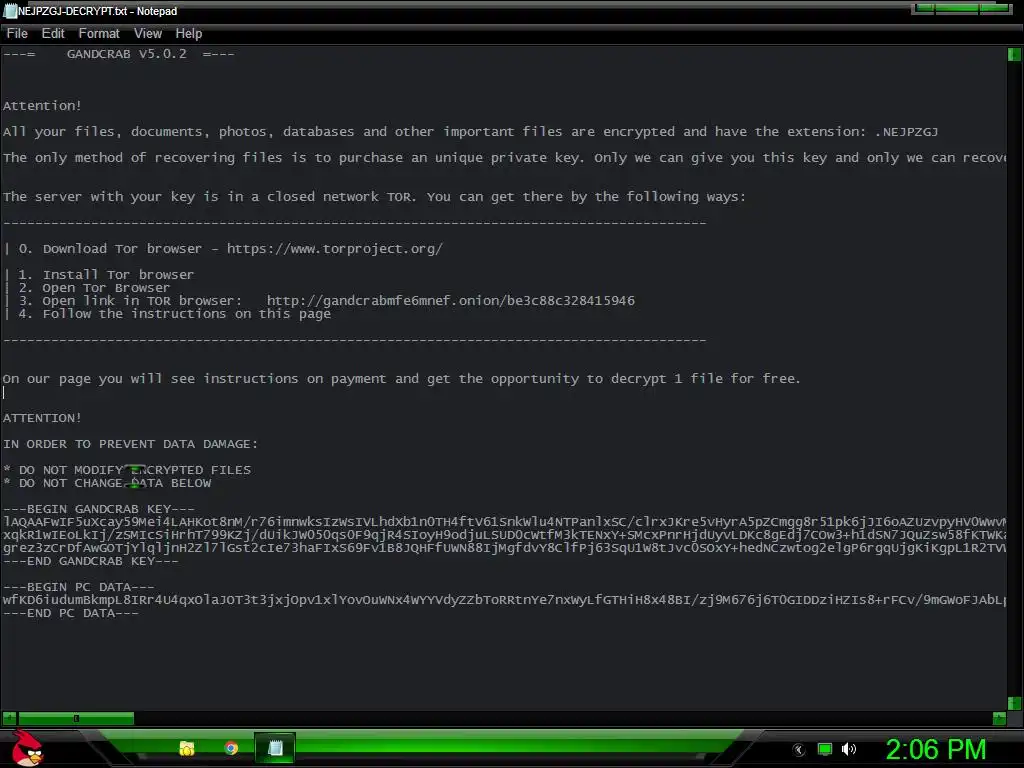Viewport: 1024px width, 768px height.
Task: Click the horizontal scrollbar left arrow
Action: [9, 718]
